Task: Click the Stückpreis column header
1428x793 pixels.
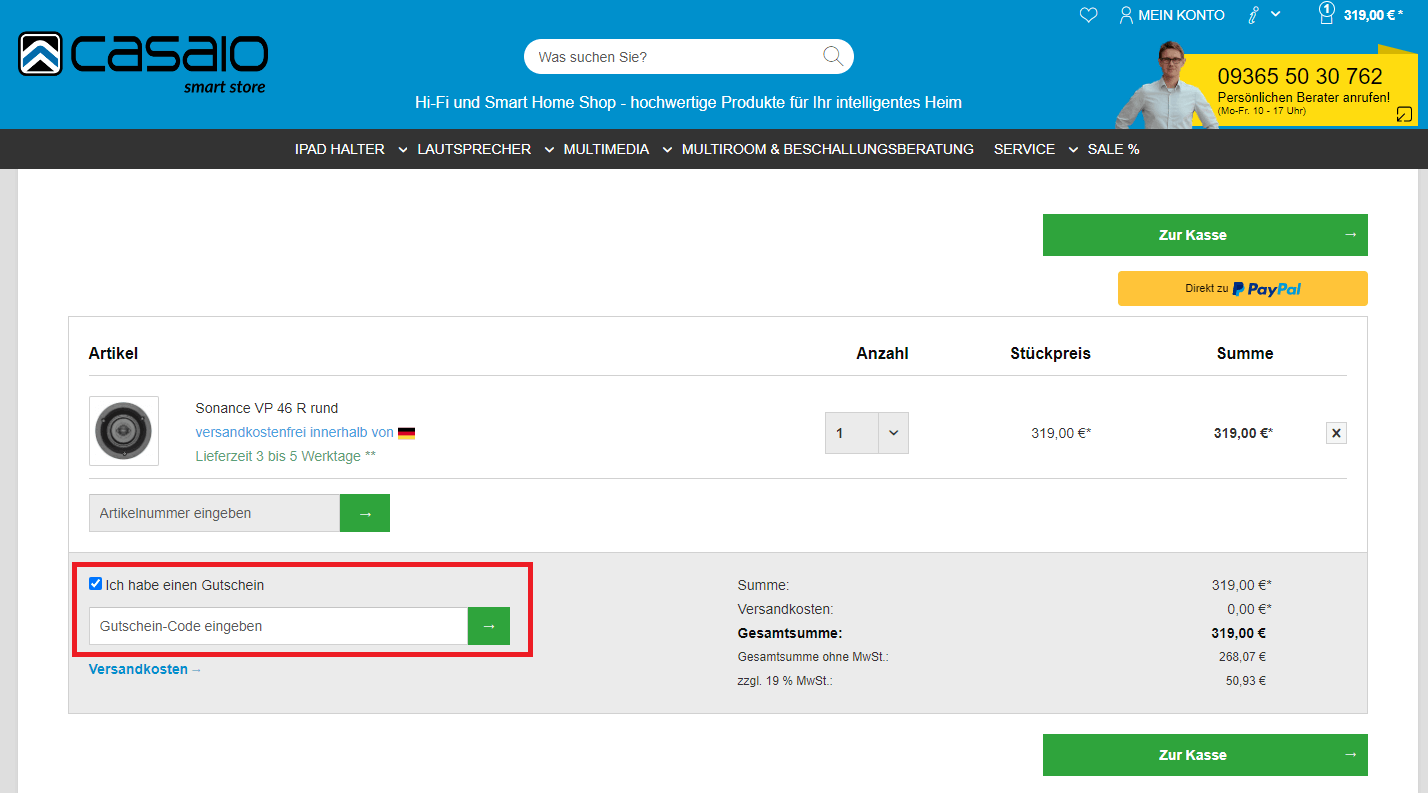Action: (x=1050, y=353)
